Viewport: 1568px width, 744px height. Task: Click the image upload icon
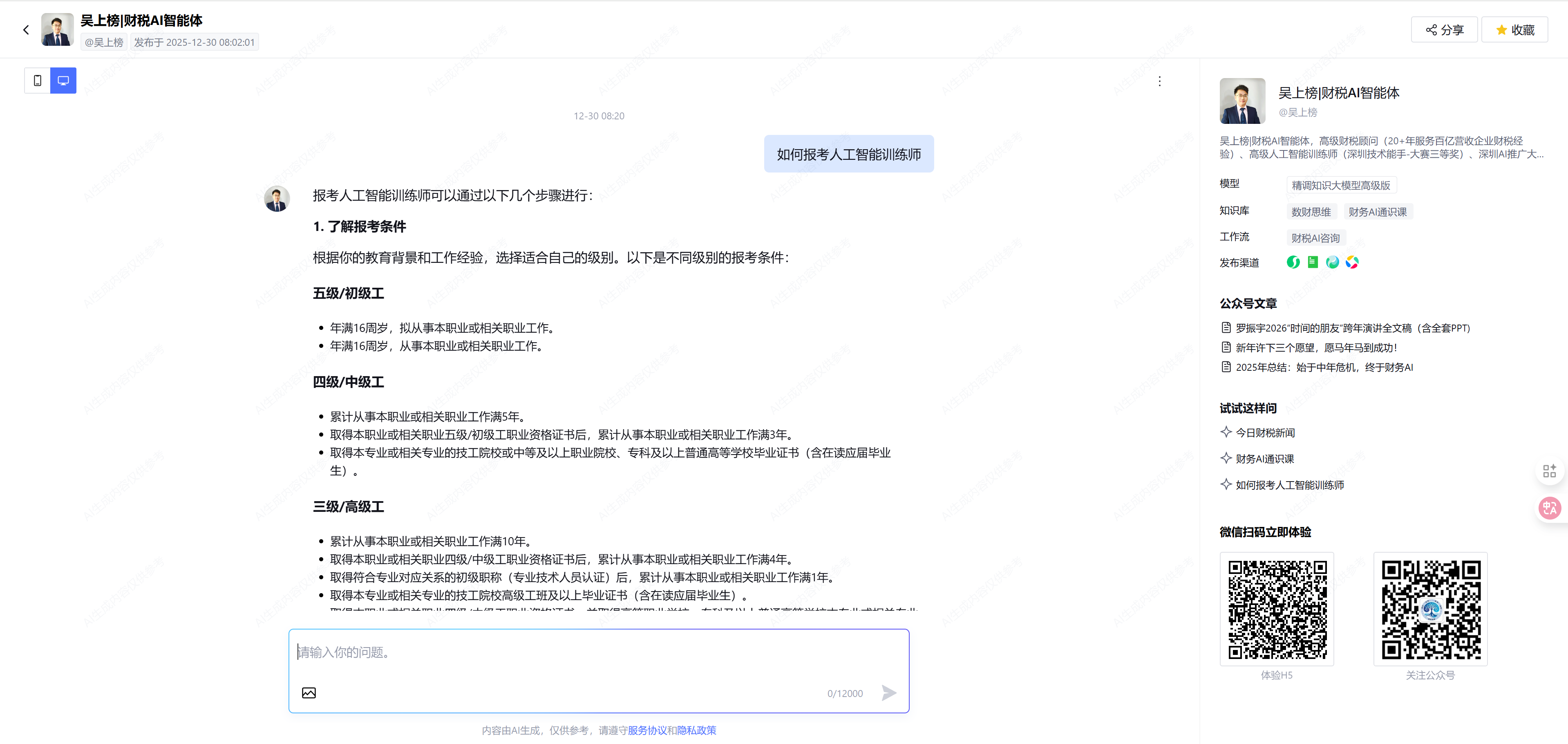[x=309, y=693]
